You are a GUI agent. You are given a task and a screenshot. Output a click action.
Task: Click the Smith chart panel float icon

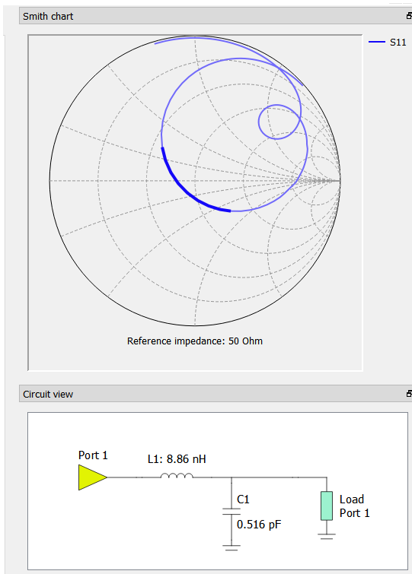pyautogui.click(x=409, y=16)
